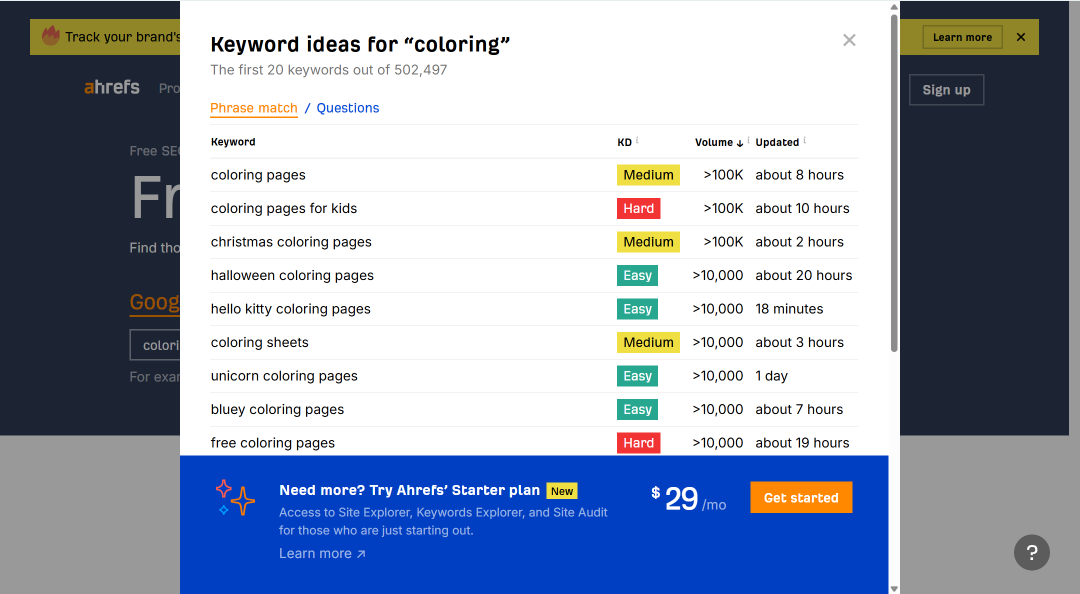This screenshot has height=594, width=1080.
Task: Switch to the Phrase match tab
Action: point(253,108)
